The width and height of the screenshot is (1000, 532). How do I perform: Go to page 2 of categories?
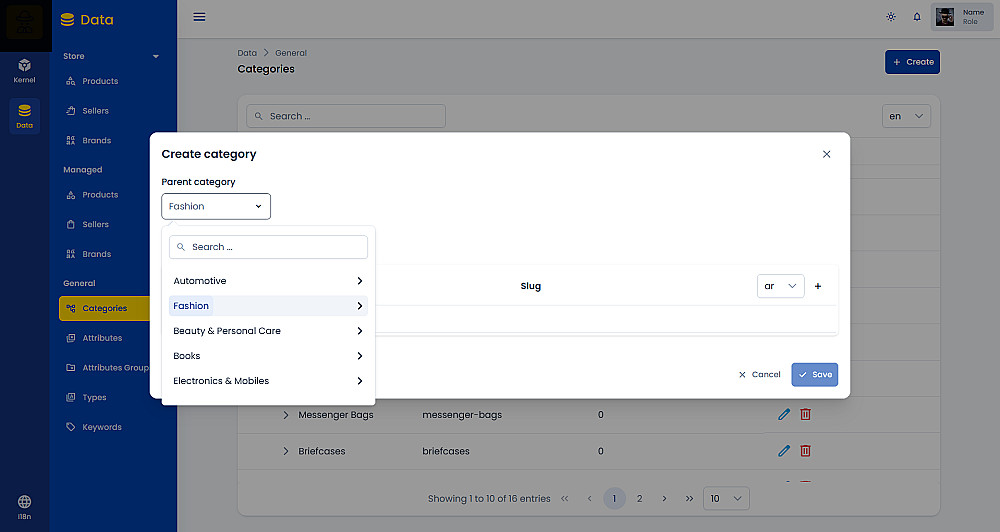tap(639, 498)
